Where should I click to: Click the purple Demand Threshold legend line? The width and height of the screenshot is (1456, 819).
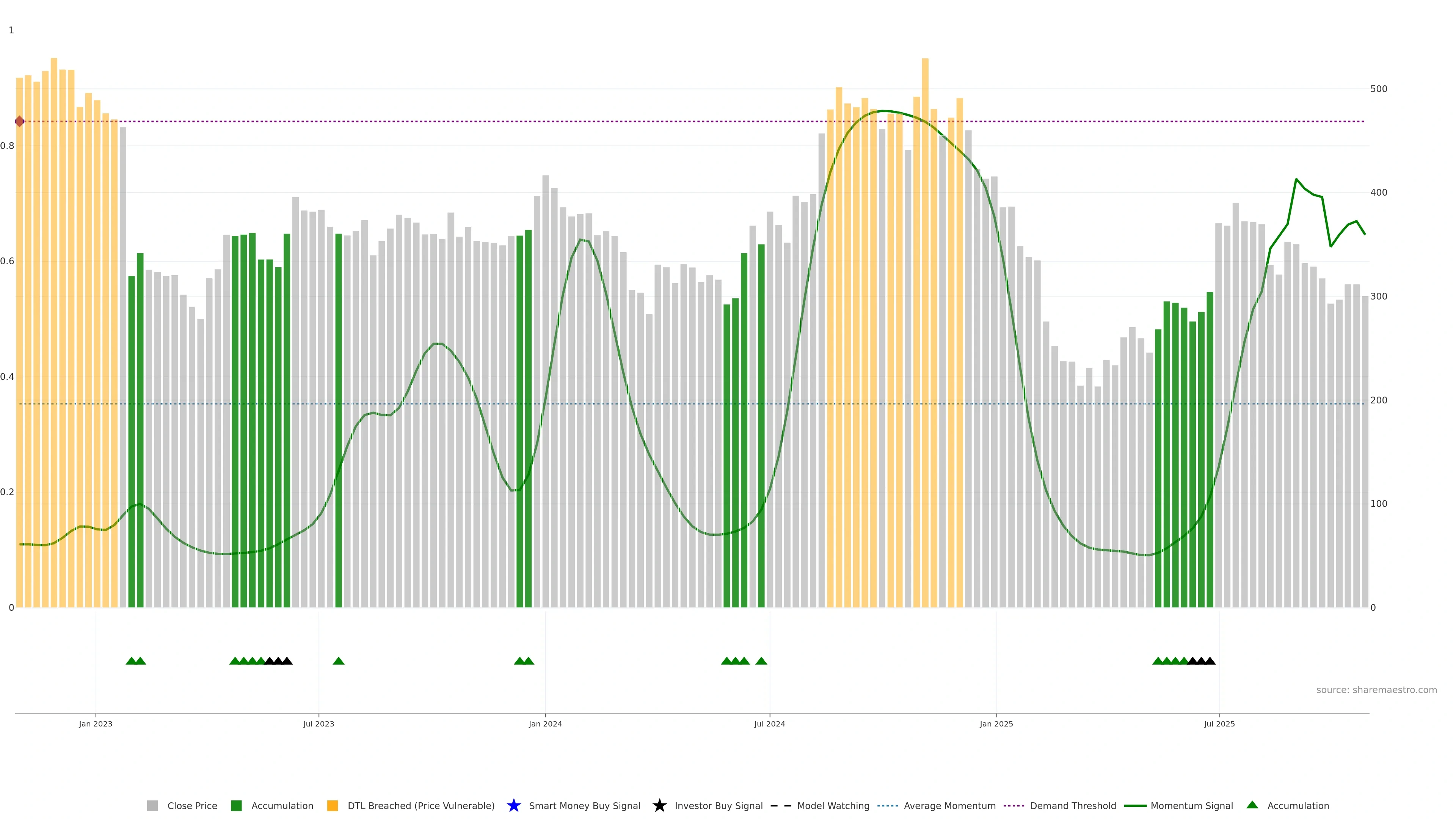[x=1014, y=805]
